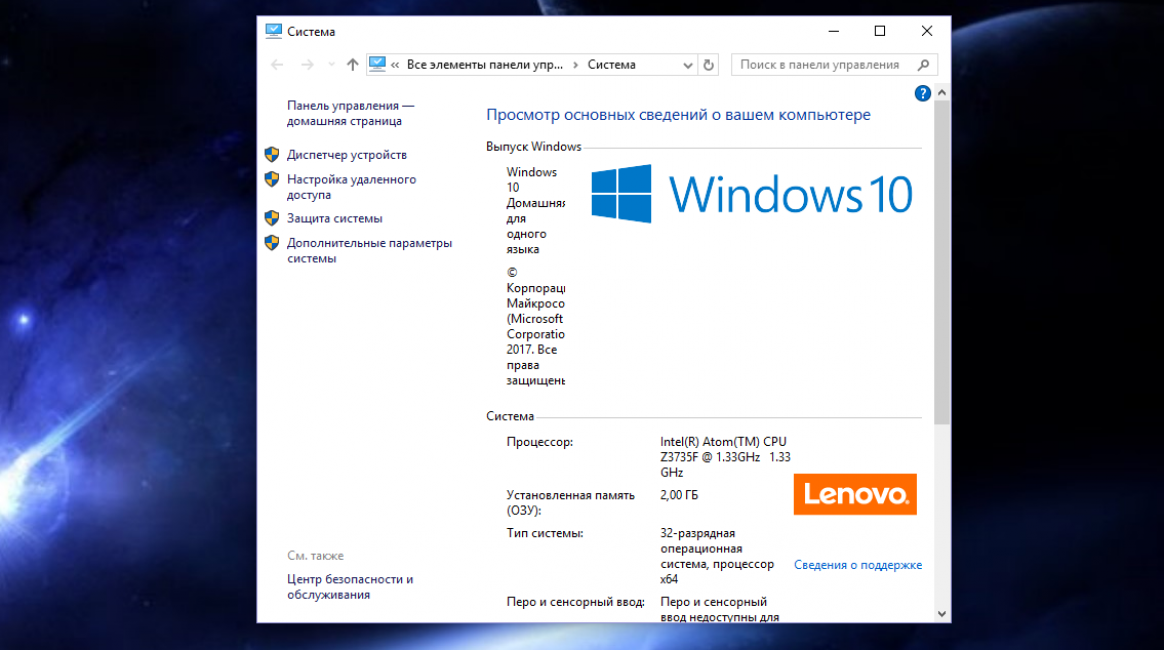Click the back navigation arrow
Screen dimensions: 1164x650
(x=277, y=65)
